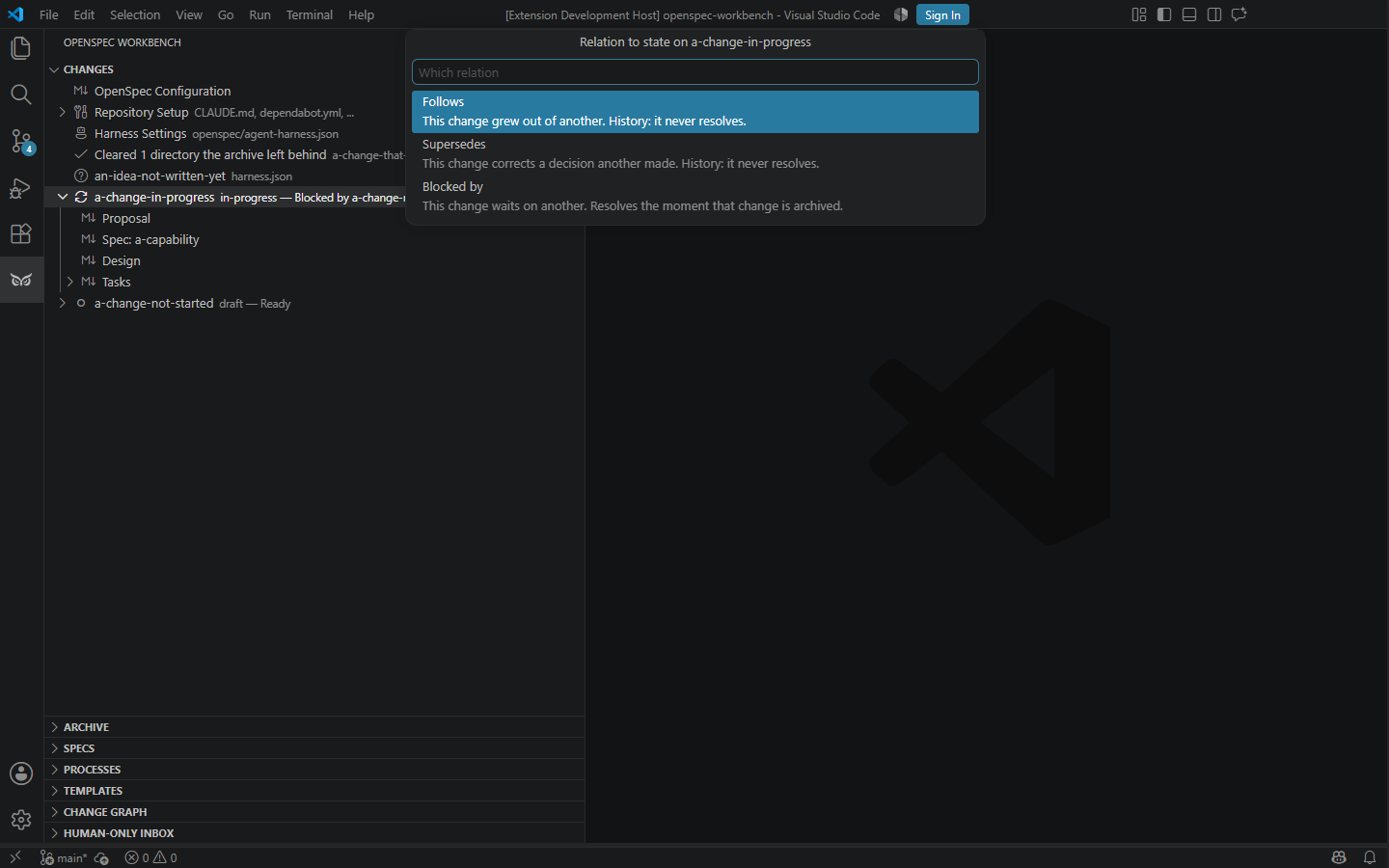This screenshot has width=1389, height=868.
Task: Toggle Primary Side Bar visibility
Action: (x=1164, y=14)
